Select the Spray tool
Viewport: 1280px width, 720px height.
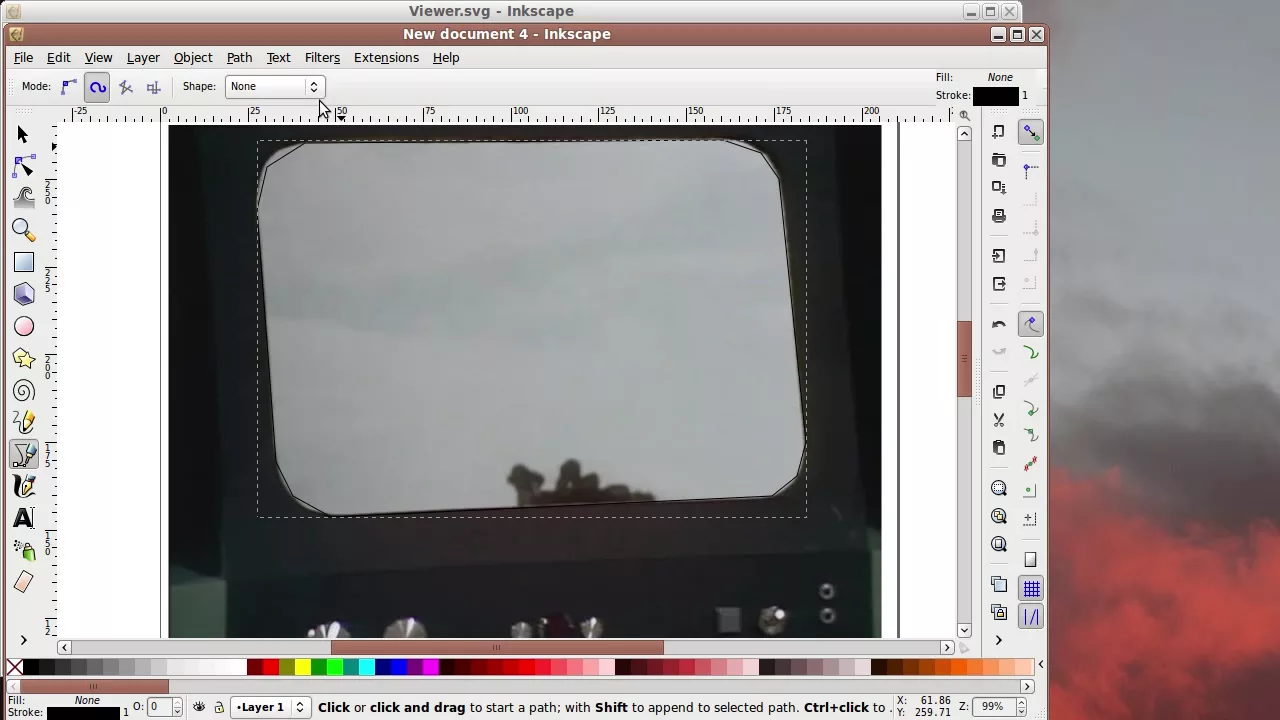[x=24, y=550]
